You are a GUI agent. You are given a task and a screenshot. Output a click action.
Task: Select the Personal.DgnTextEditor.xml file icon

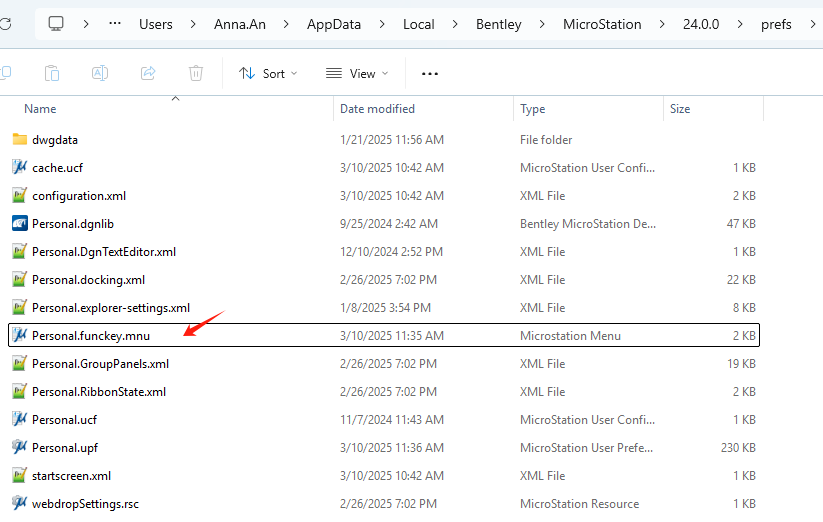coord(19,252)
